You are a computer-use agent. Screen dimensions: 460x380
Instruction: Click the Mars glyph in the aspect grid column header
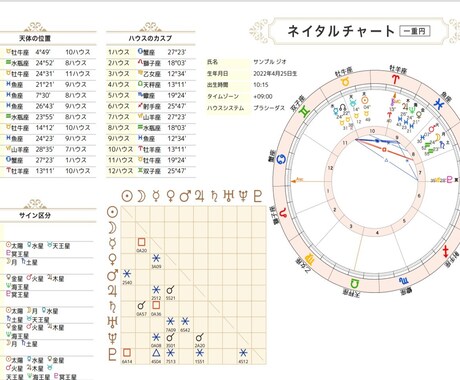pos(185,196)
